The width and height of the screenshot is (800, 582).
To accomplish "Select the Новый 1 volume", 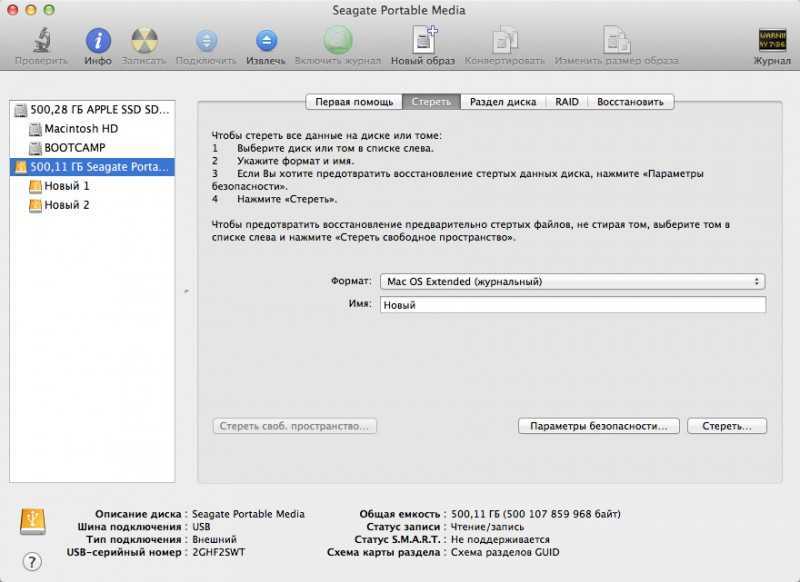I will click(92, 186).
